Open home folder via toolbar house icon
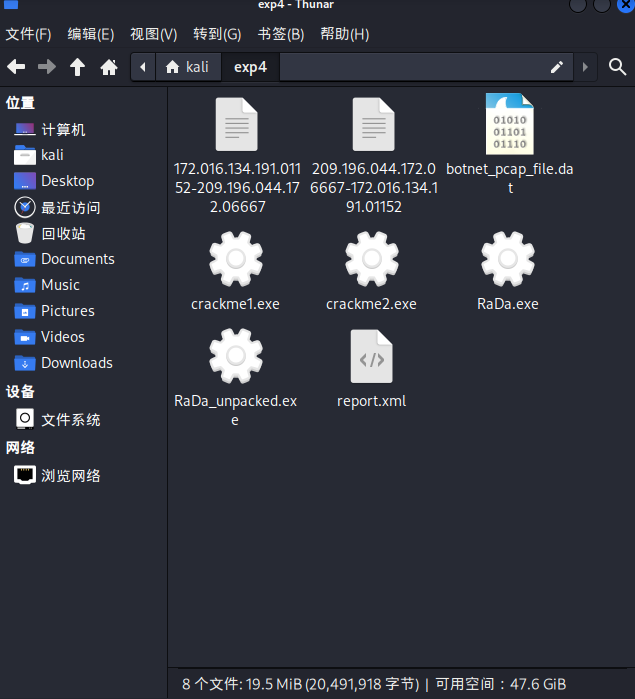 109,67
